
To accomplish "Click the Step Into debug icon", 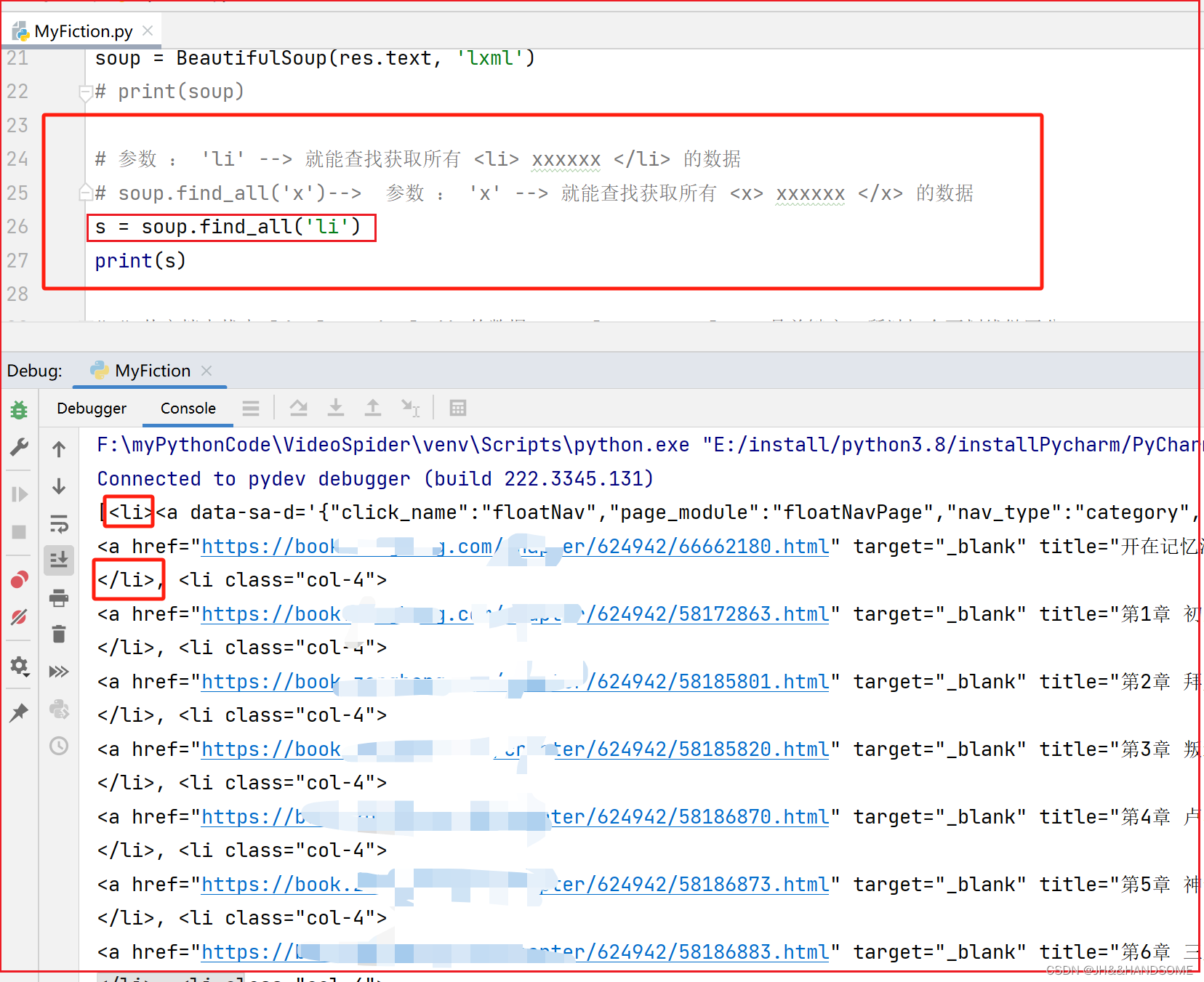I will tap(336, 409).
